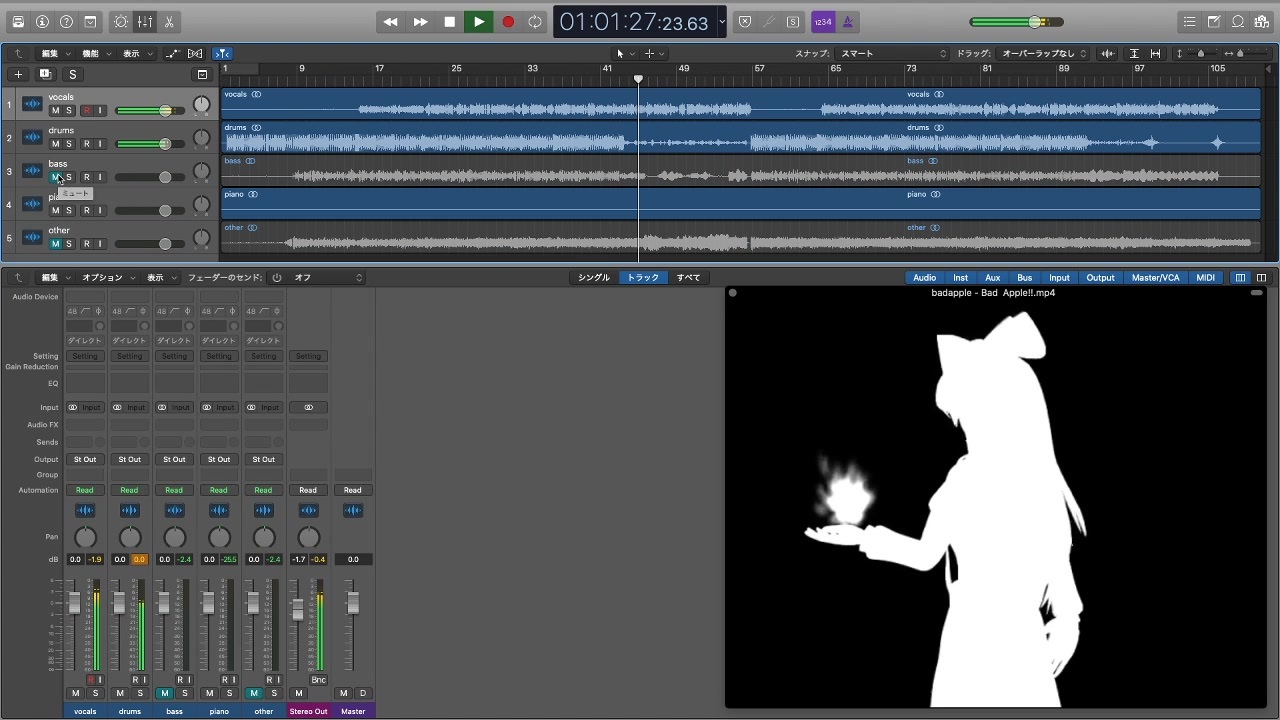Open the Media Browser icon
Screen dimensions: 1280x720
1262,22
